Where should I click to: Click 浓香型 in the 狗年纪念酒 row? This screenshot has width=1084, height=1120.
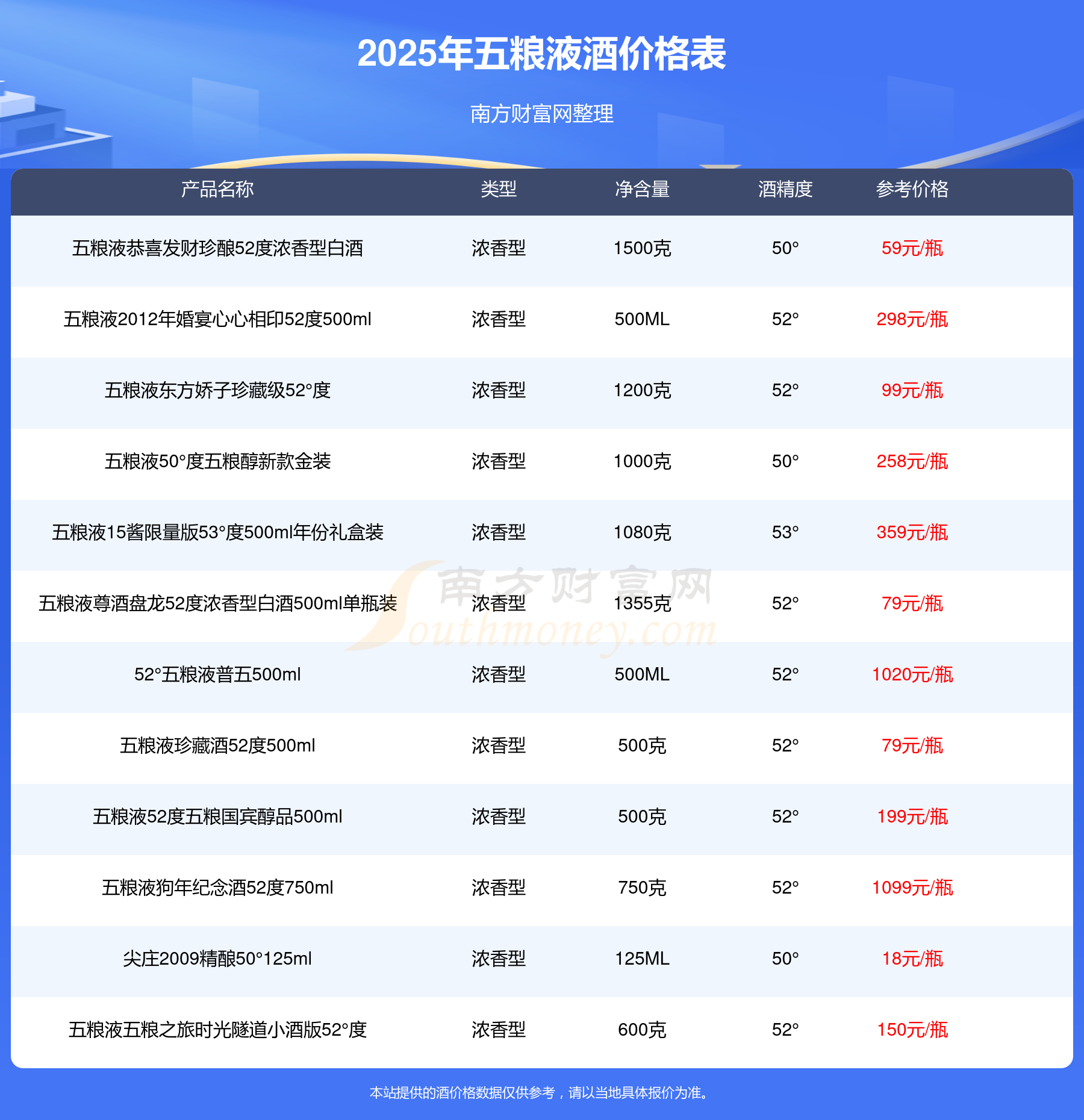click(499, 888)
